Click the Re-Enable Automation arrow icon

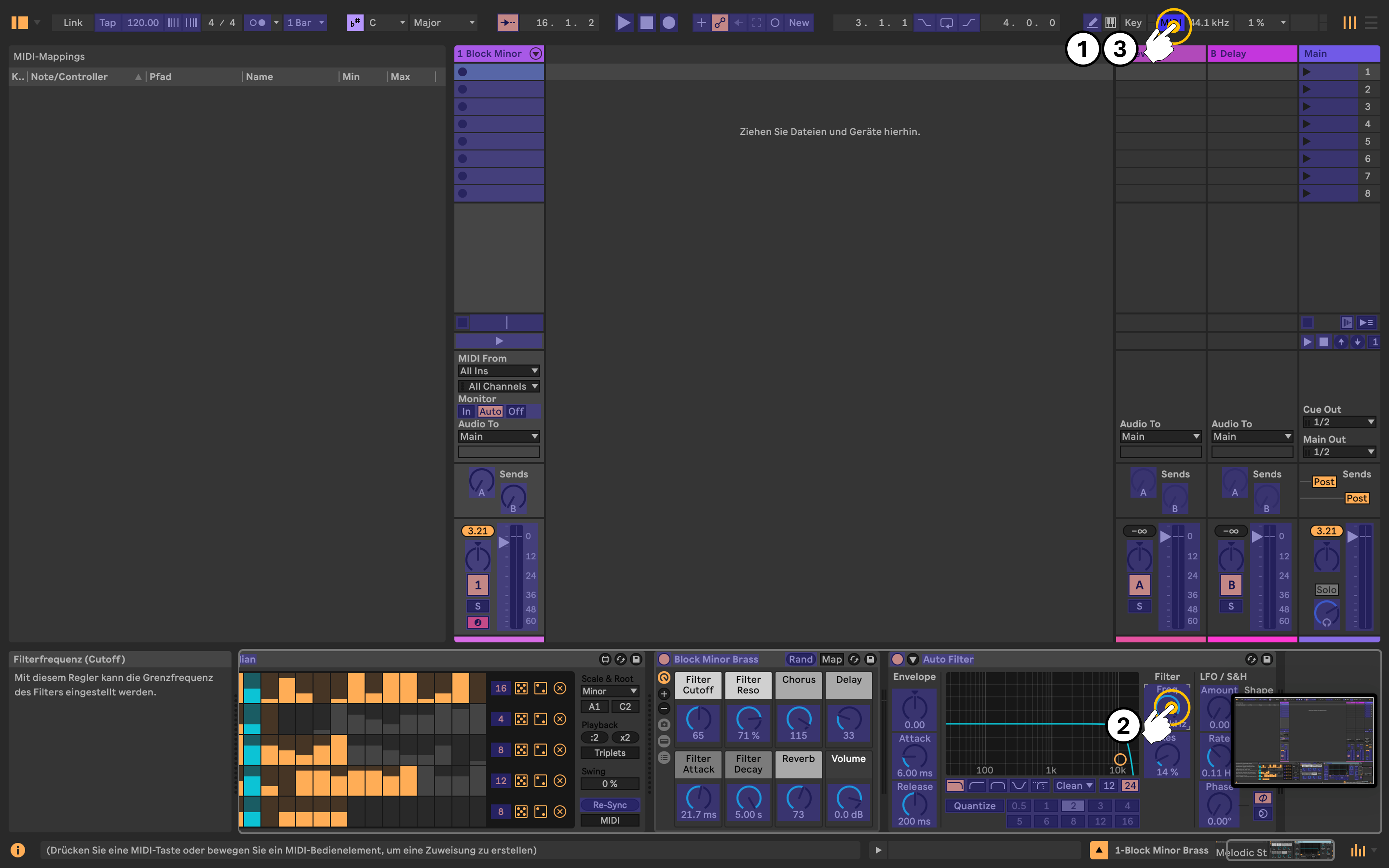point(738,23)
